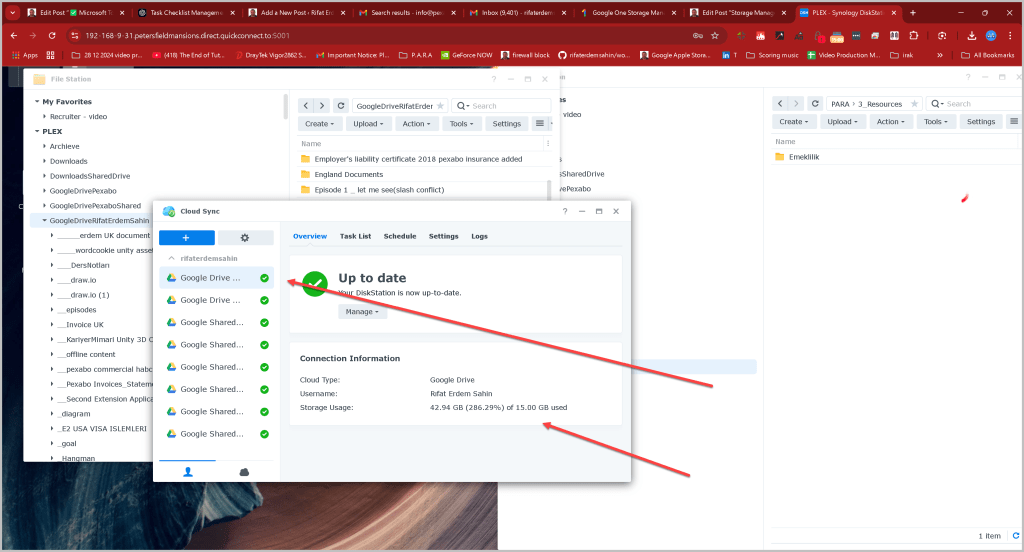Open the Settings tab in Cloud Sync
The image size is (1024, 552).
(x=443, y=236)
